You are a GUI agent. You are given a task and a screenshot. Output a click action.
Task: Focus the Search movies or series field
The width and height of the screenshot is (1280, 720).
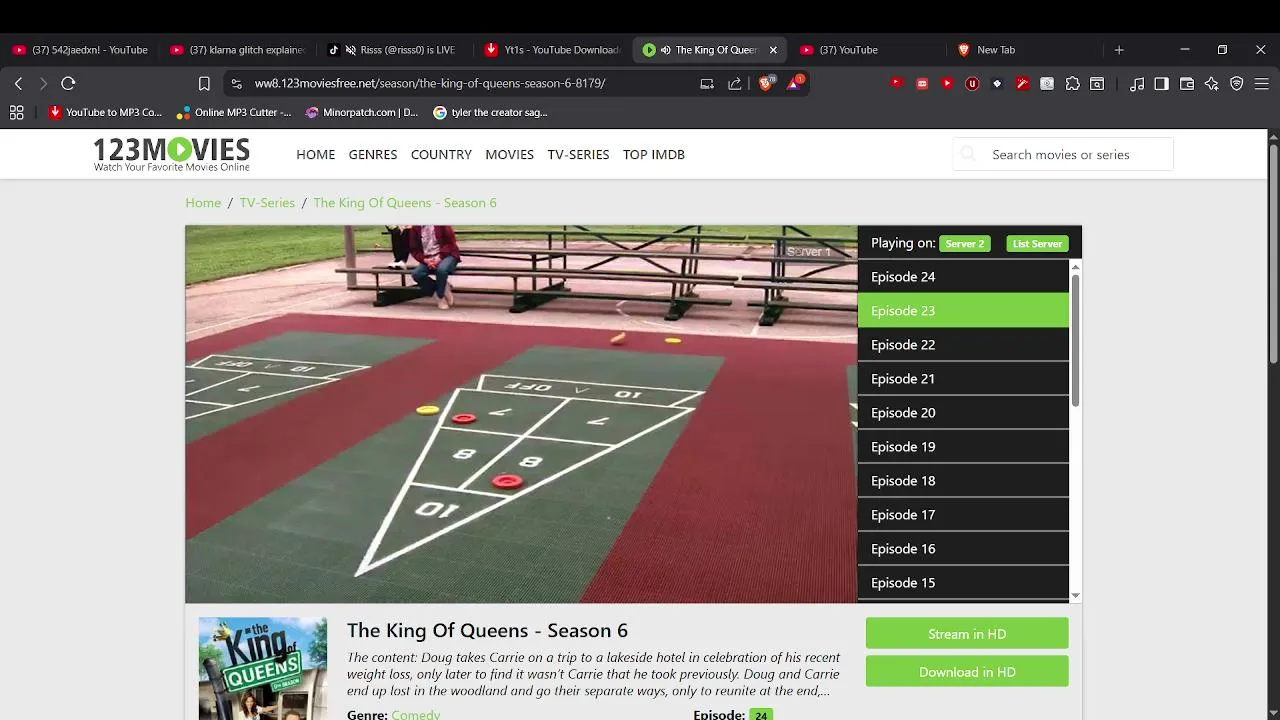(1063, 154)
